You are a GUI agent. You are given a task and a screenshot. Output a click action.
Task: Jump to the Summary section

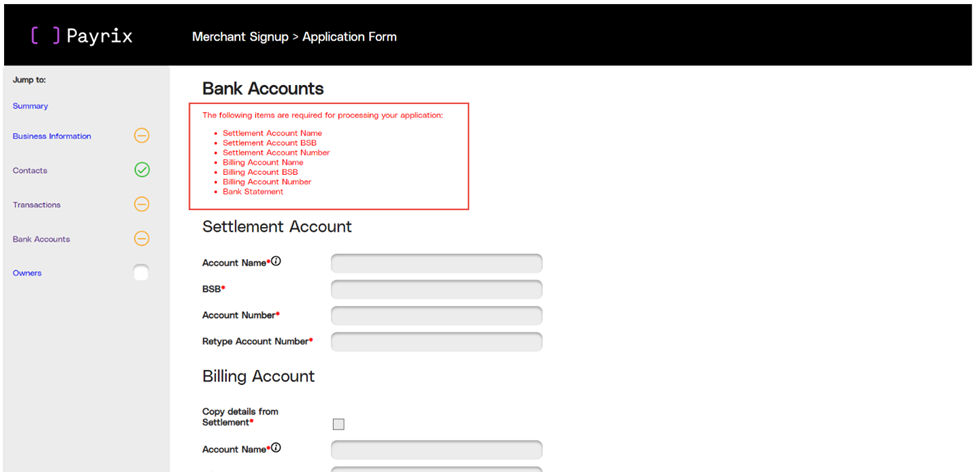(30, 106)
